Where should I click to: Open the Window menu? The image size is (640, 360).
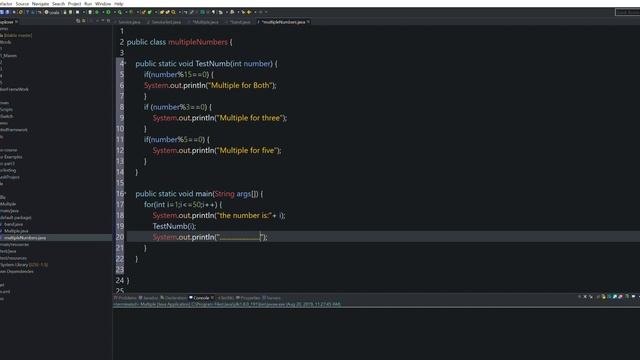click(x=103, y=3)
